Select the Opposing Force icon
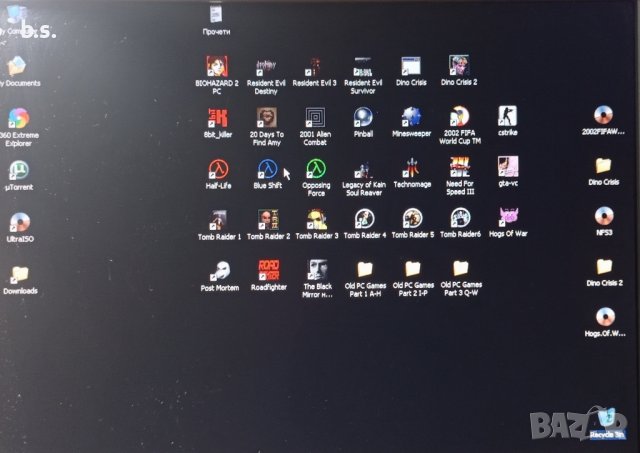Viewport: 640px width, 453px height. pos(316,168)
